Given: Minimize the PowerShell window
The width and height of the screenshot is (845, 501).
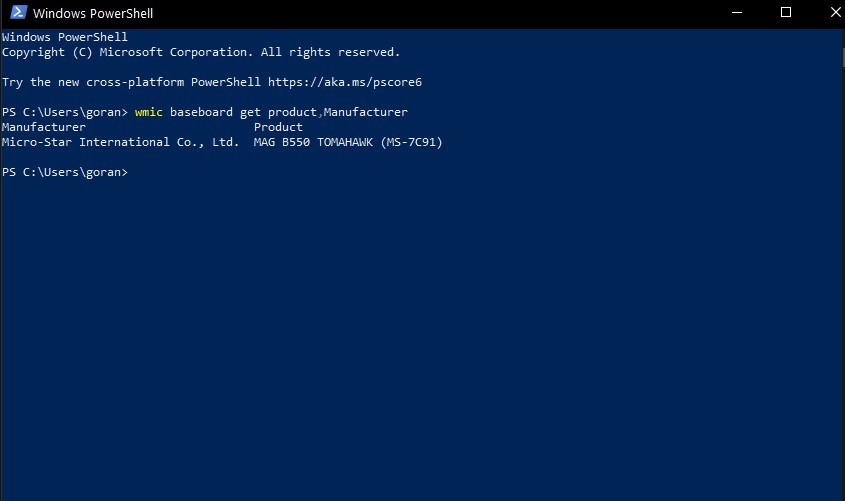Looking at the screenshot, I should point(737,12).
